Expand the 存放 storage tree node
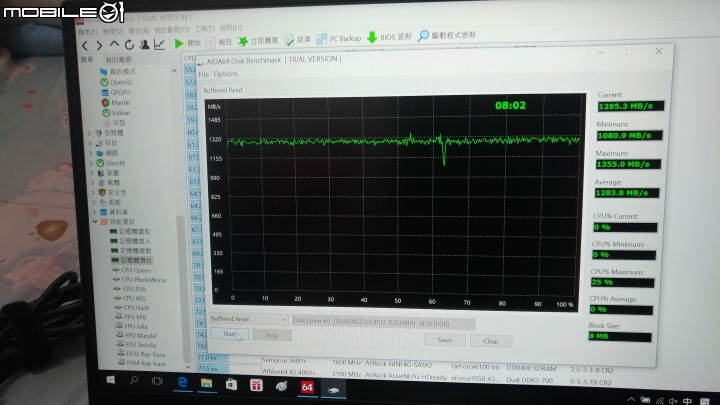The image size is (720, 405). coord(90,143)
